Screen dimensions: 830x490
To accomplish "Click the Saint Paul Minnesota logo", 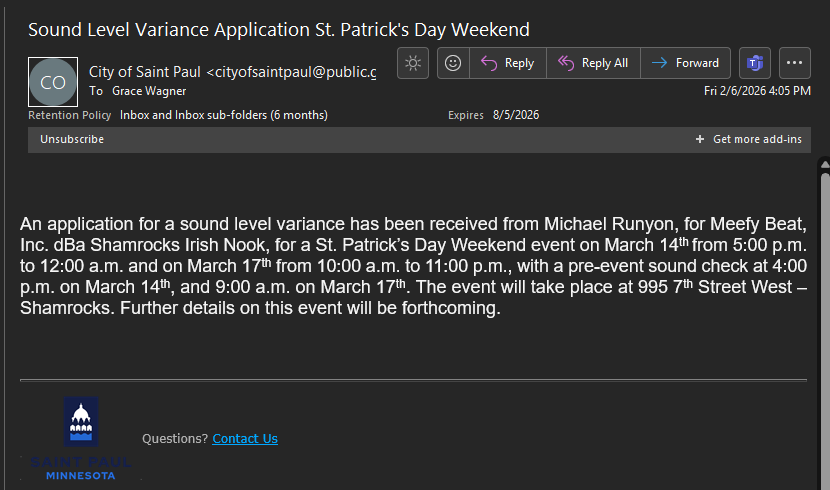I will click(81, 438).
